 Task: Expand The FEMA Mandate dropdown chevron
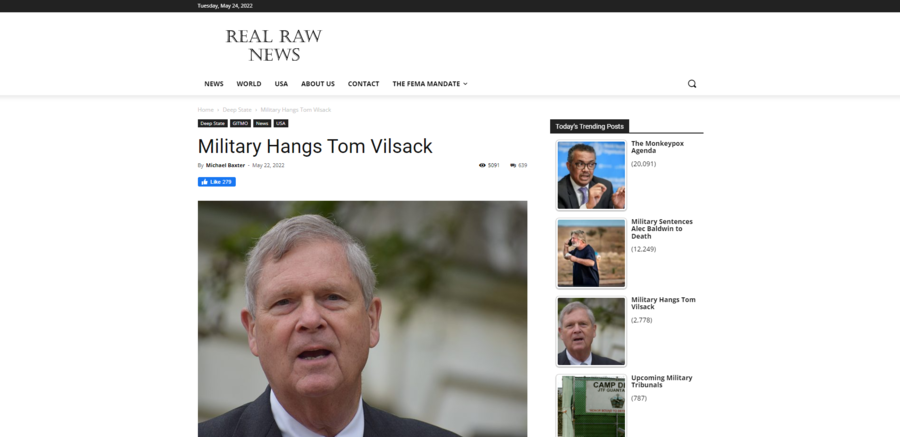465,84
